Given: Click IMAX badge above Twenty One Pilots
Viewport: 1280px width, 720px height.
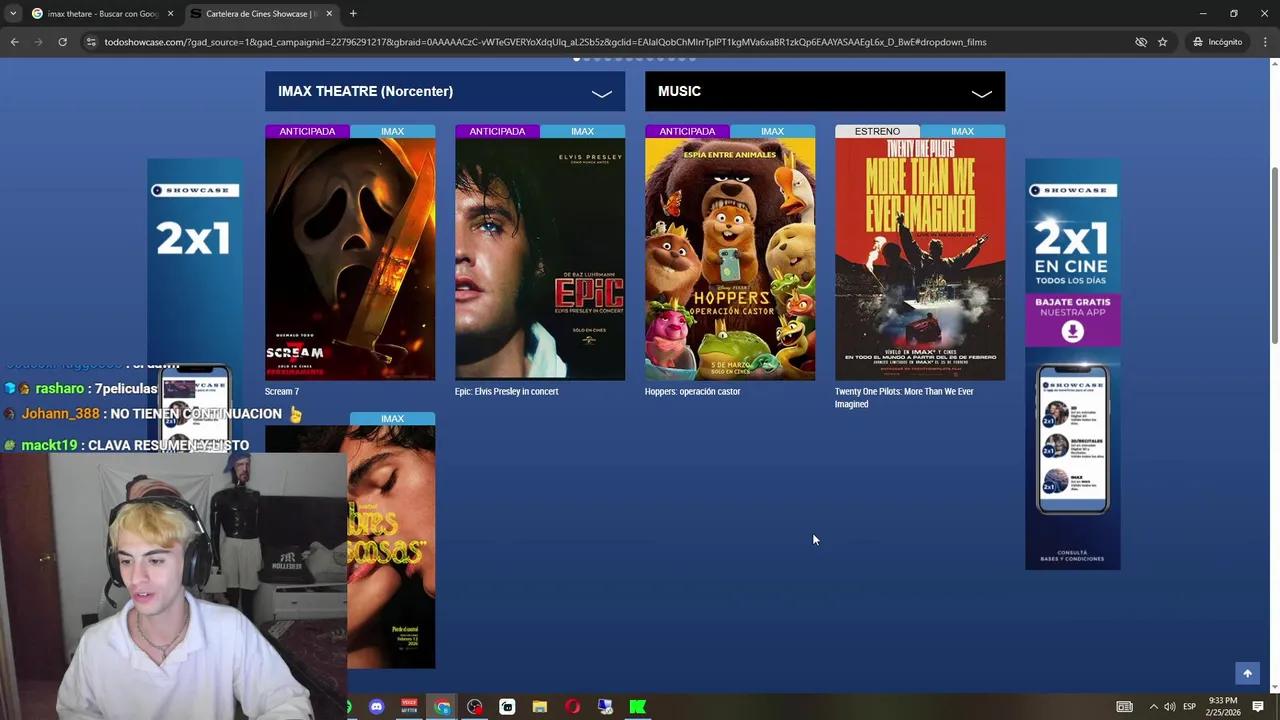Looking at the screenshot, I should (x=962, y=131).
